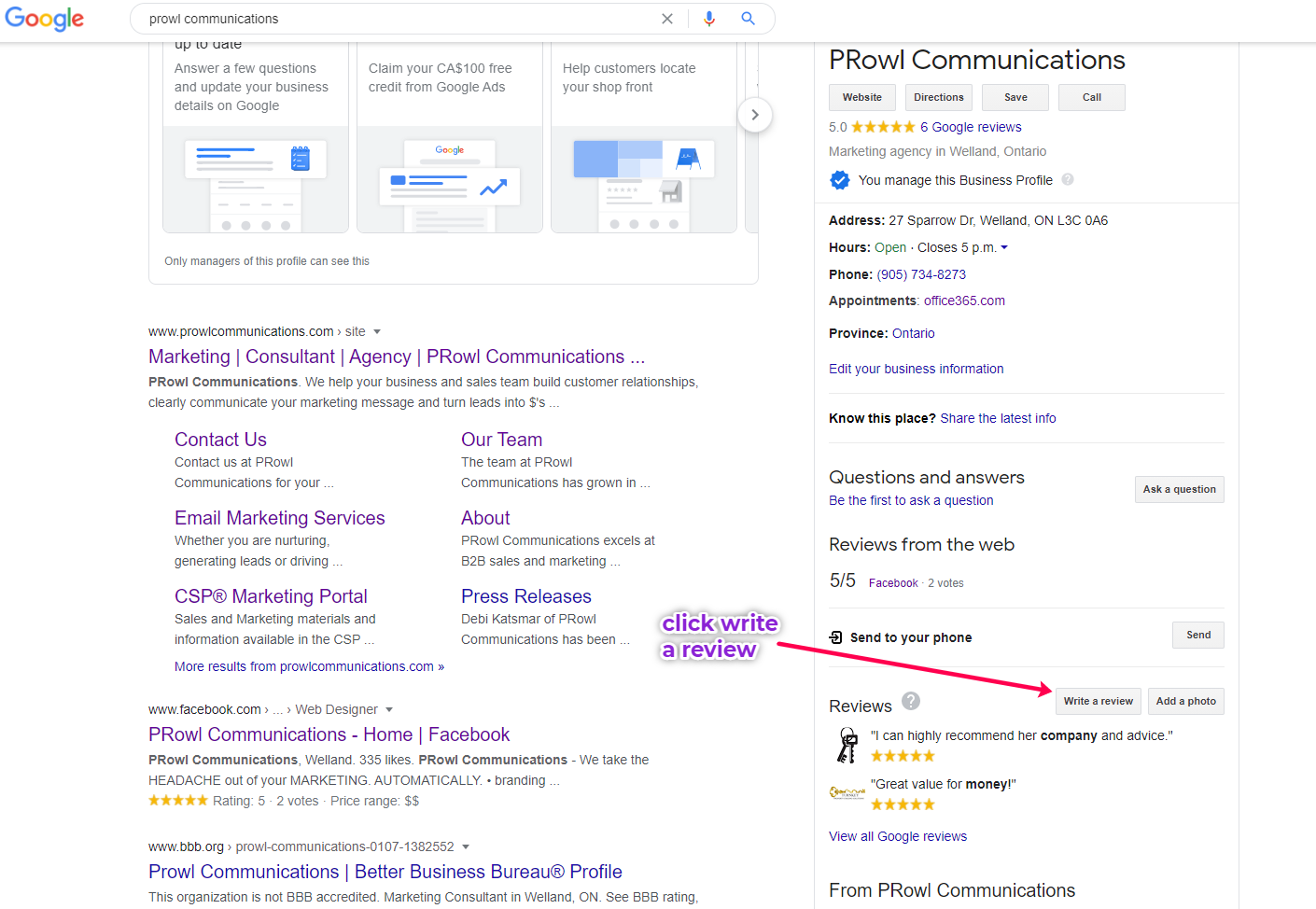Viewport: 1316px width, 909px height.
Task: Click phone number (905) 734-8273
Action: click(x=921, y=274)
